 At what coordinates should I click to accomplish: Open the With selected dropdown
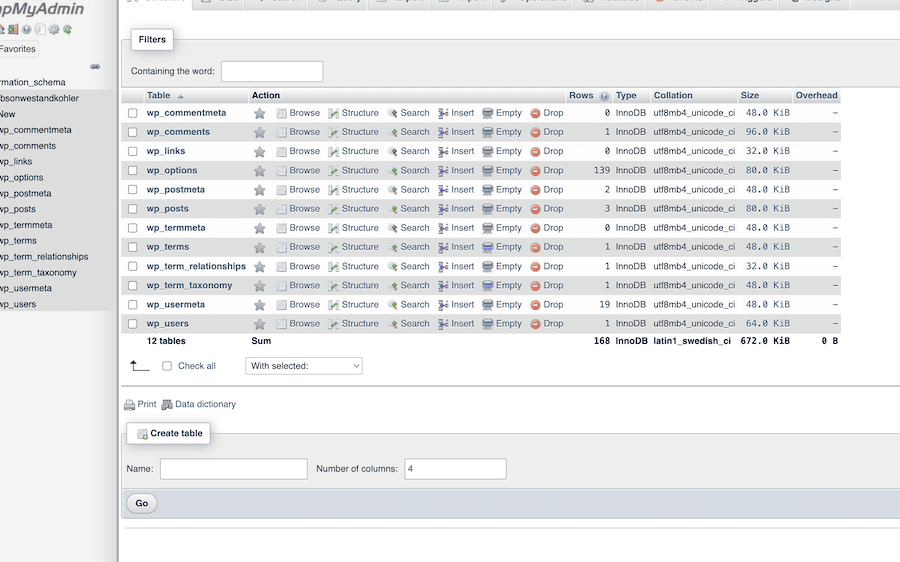point(304,366)
